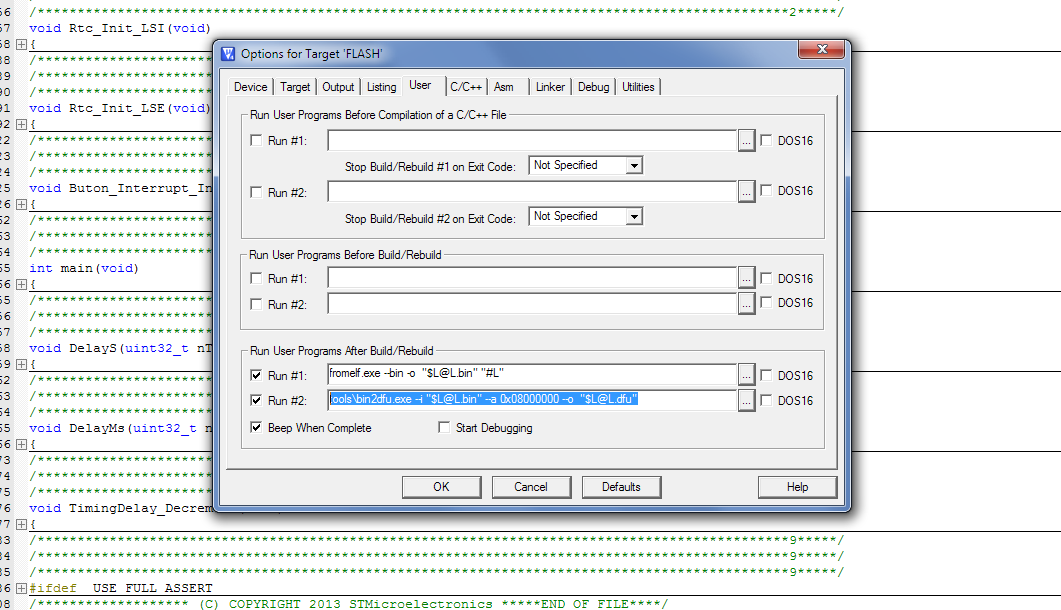Enable Run #2 before C/C++ file compilation

pyautogui.click(x=256, y=192)
